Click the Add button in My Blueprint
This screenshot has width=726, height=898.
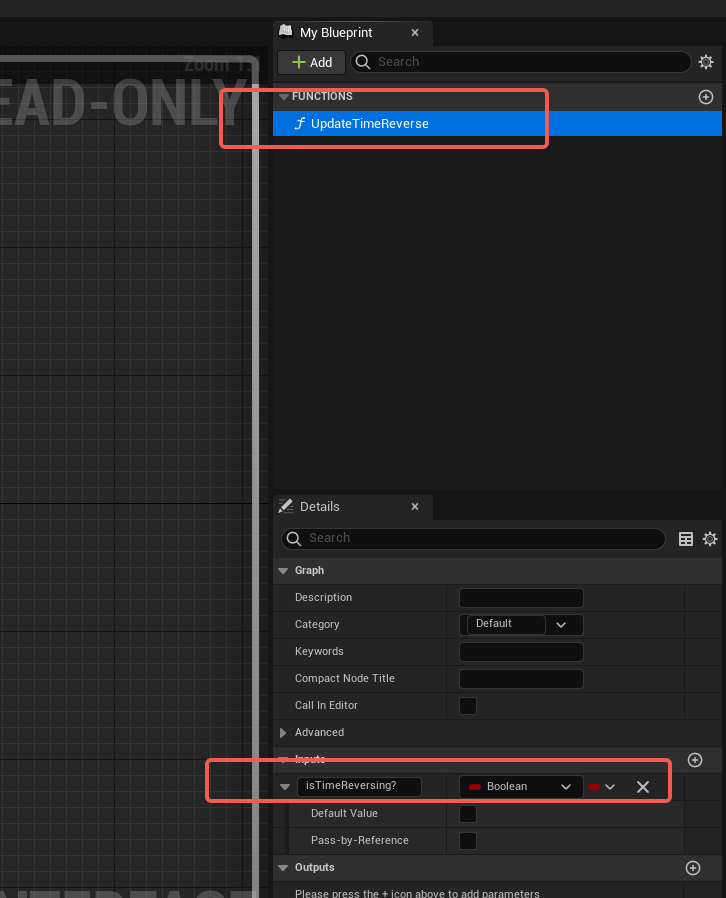click(x=311, y=62)
